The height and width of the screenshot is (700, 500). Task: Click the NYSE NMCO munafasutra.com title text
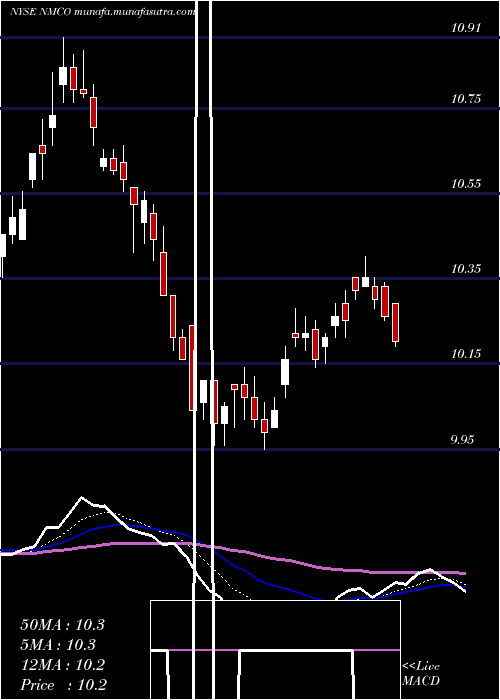tap(103, 12)
